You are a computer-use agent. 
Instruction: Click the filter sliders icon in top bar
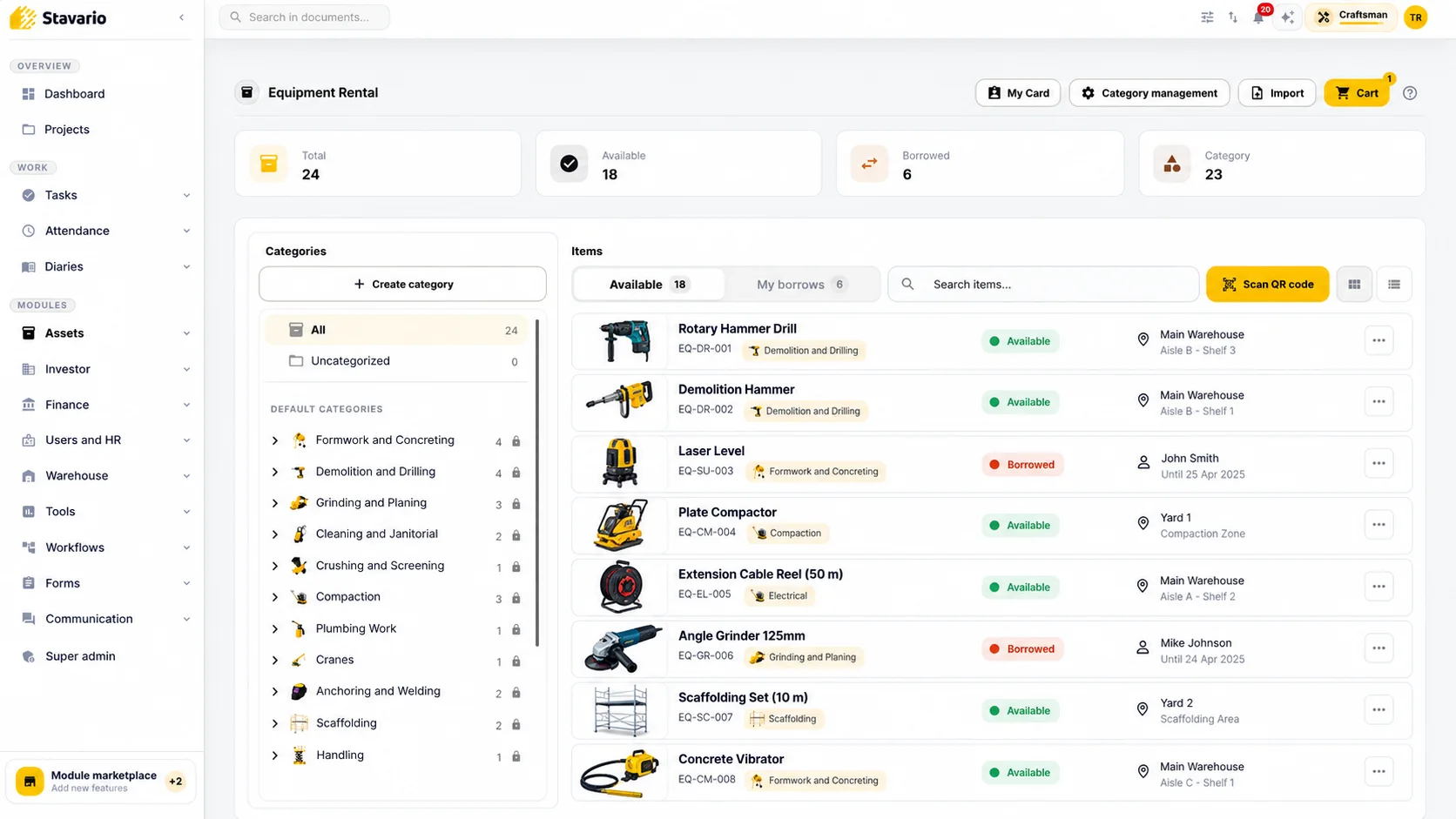pos(1207,17)
